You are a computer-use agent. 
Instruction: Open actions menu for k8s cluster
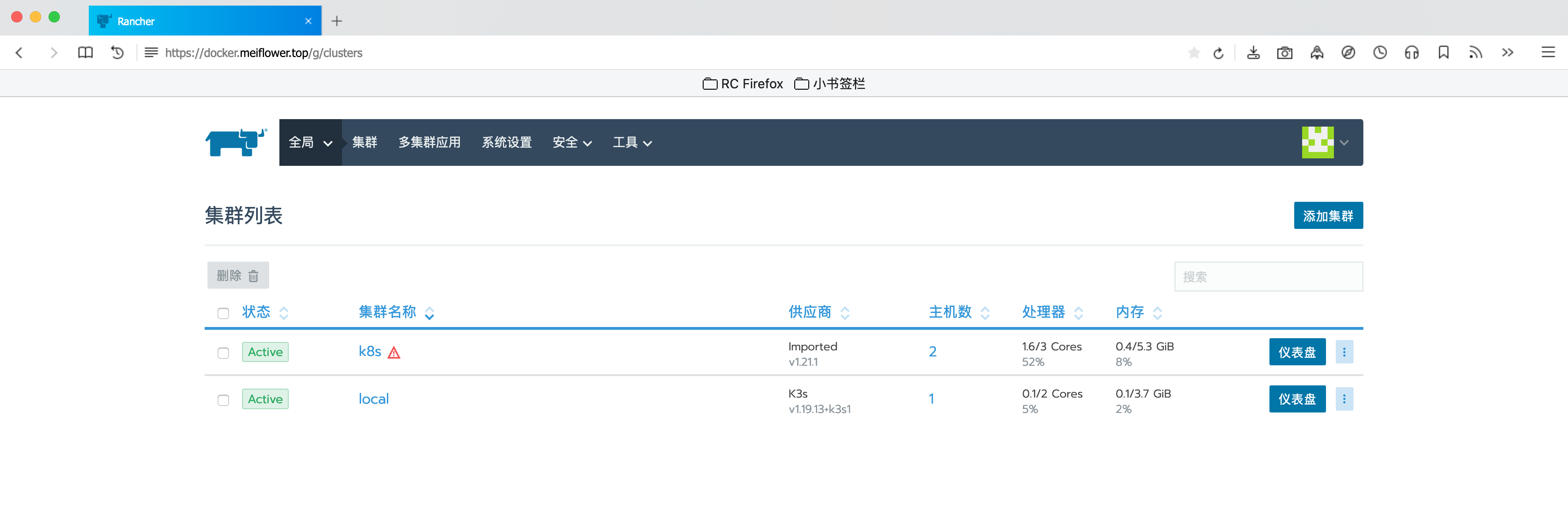[x=1344, y=352]
